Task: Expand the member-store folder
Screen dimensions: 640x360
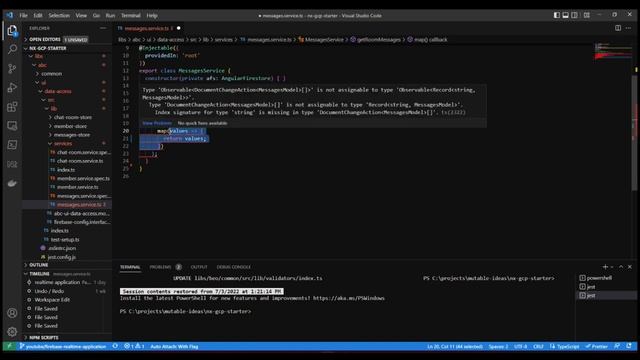Action: [70, 126]
